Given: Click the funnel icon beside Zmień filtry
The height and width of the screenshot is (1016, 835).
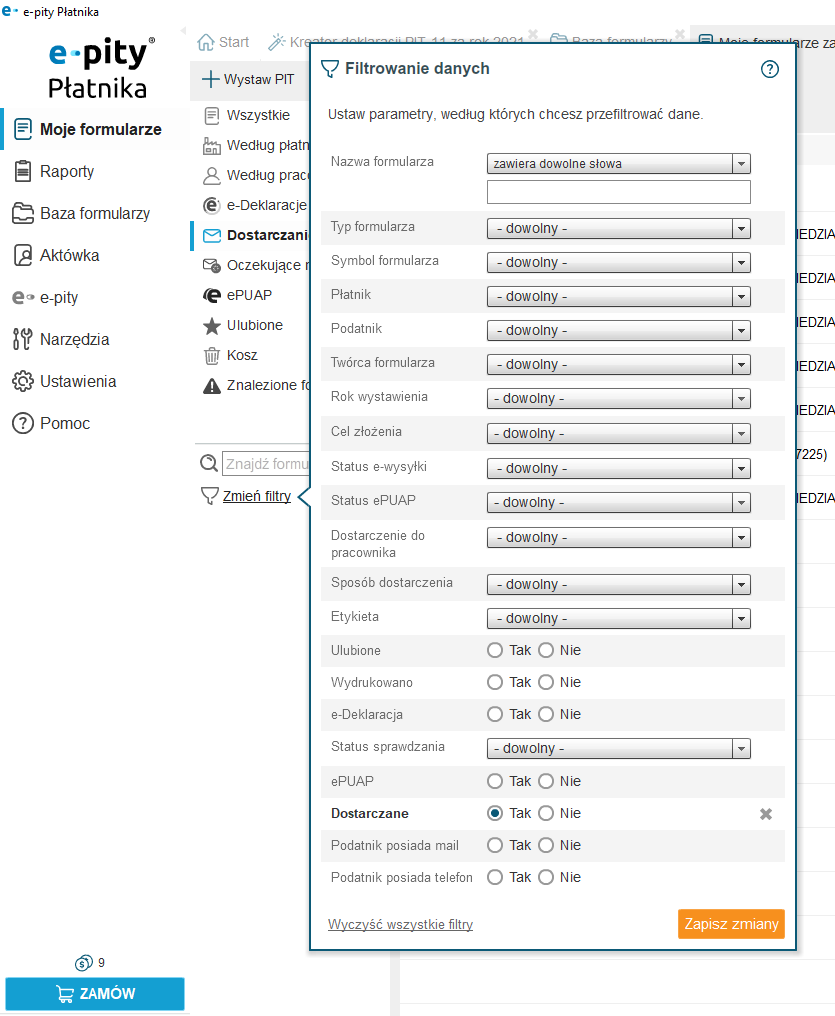Looking at the screenshot, I should [210, 496].
